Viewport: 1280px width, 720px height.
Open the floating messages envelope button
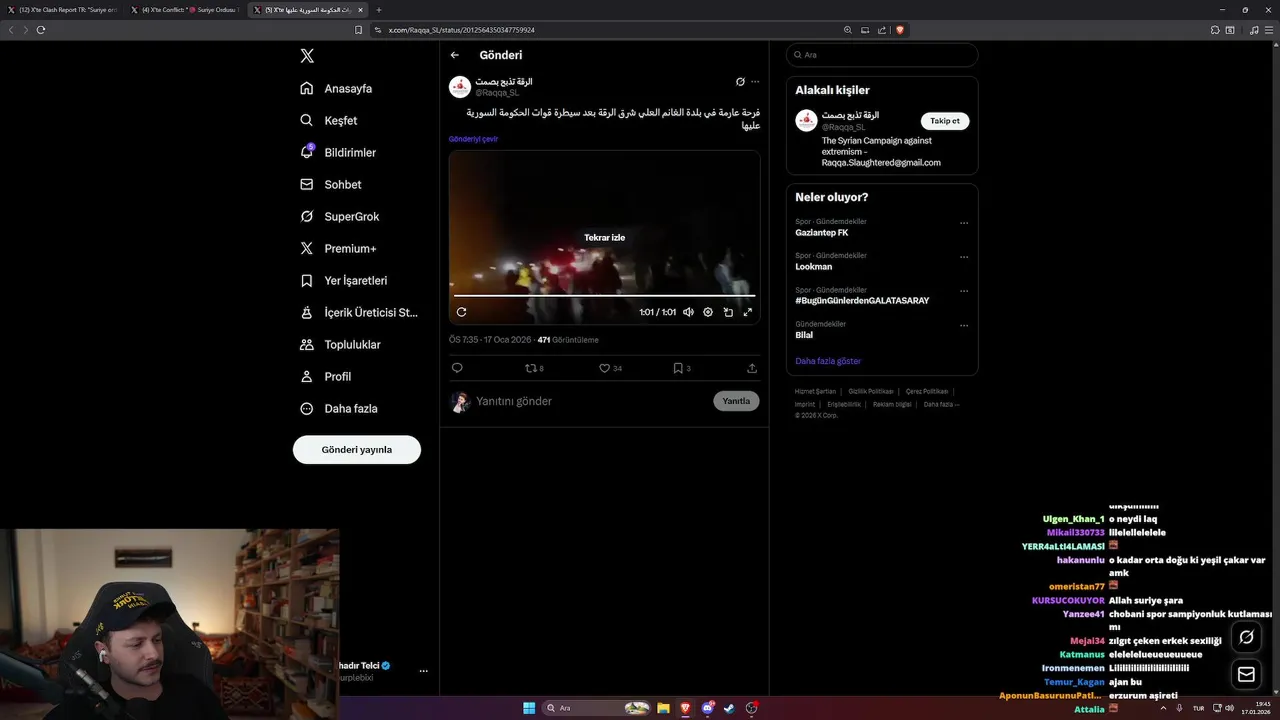pos(1246,675)
